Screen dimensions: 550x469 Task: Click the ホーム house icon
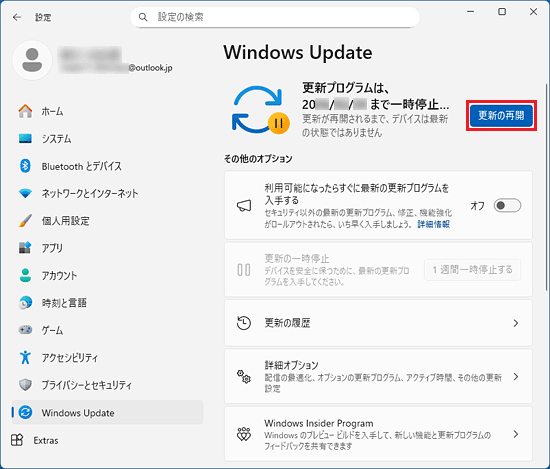(x=25, y=111)
